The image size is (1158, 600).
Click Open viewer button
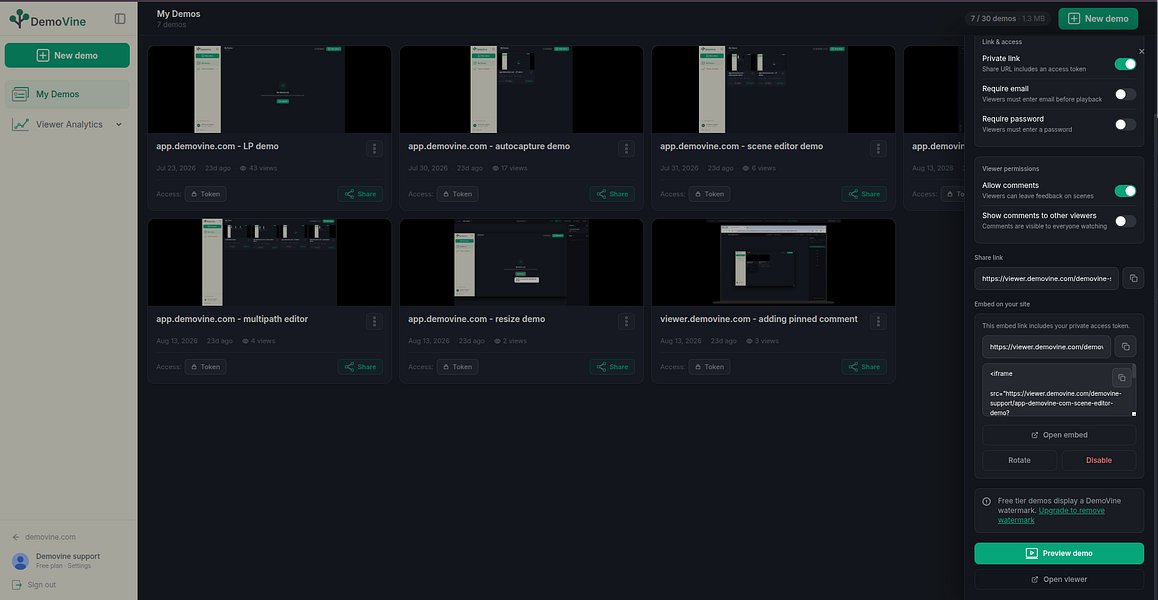[x=1059, y=579]
